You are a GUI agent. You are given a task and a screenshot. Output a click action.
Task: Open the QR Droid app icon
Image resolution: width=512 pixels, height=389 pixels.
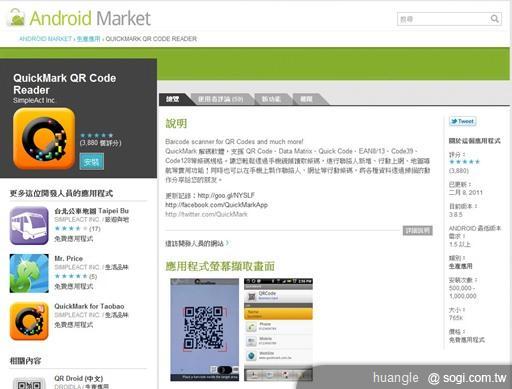[29, 383]
